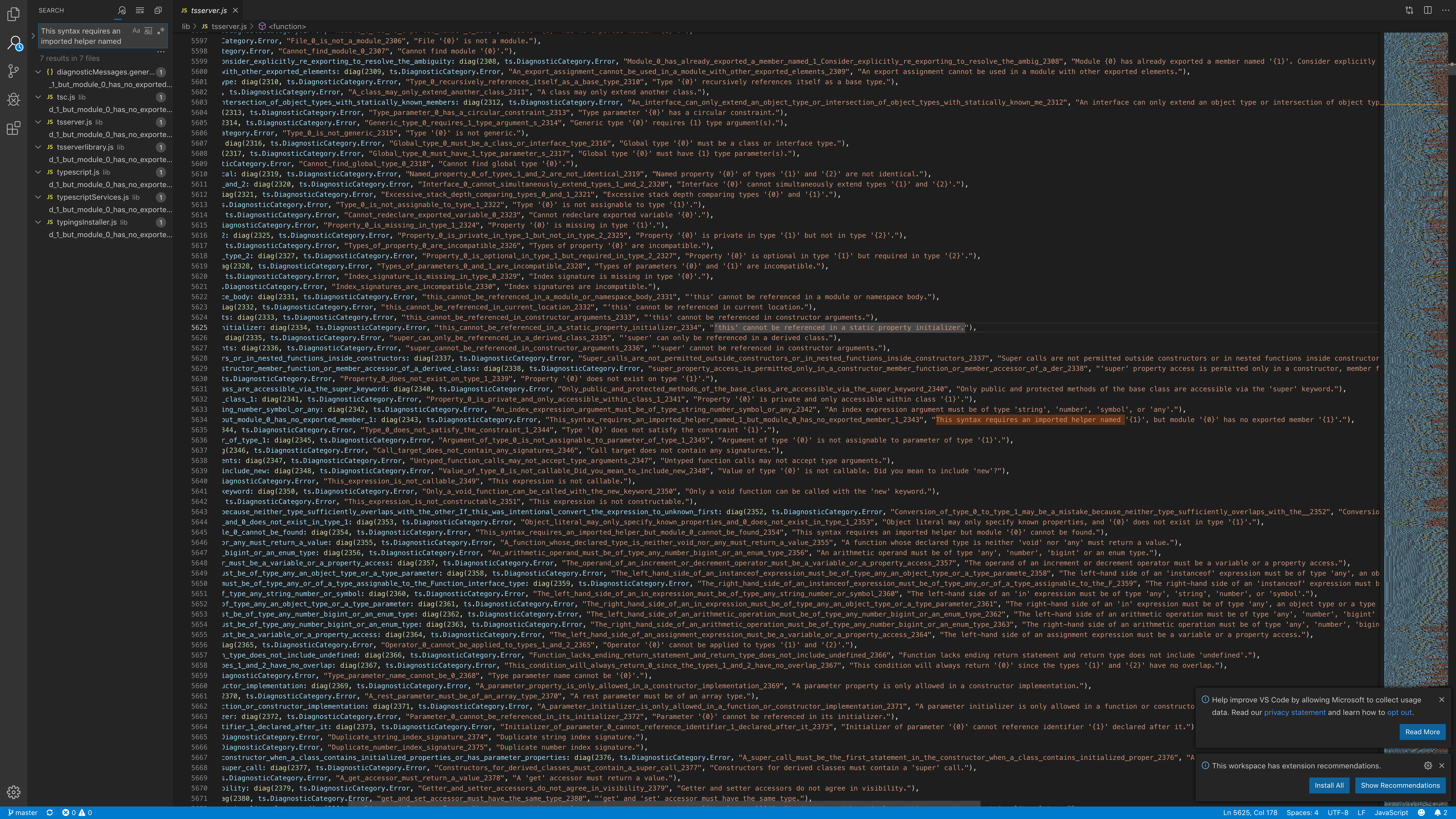1456x819 pixels.
Task: Toggle match case in the search box
Action: (136, 30)
